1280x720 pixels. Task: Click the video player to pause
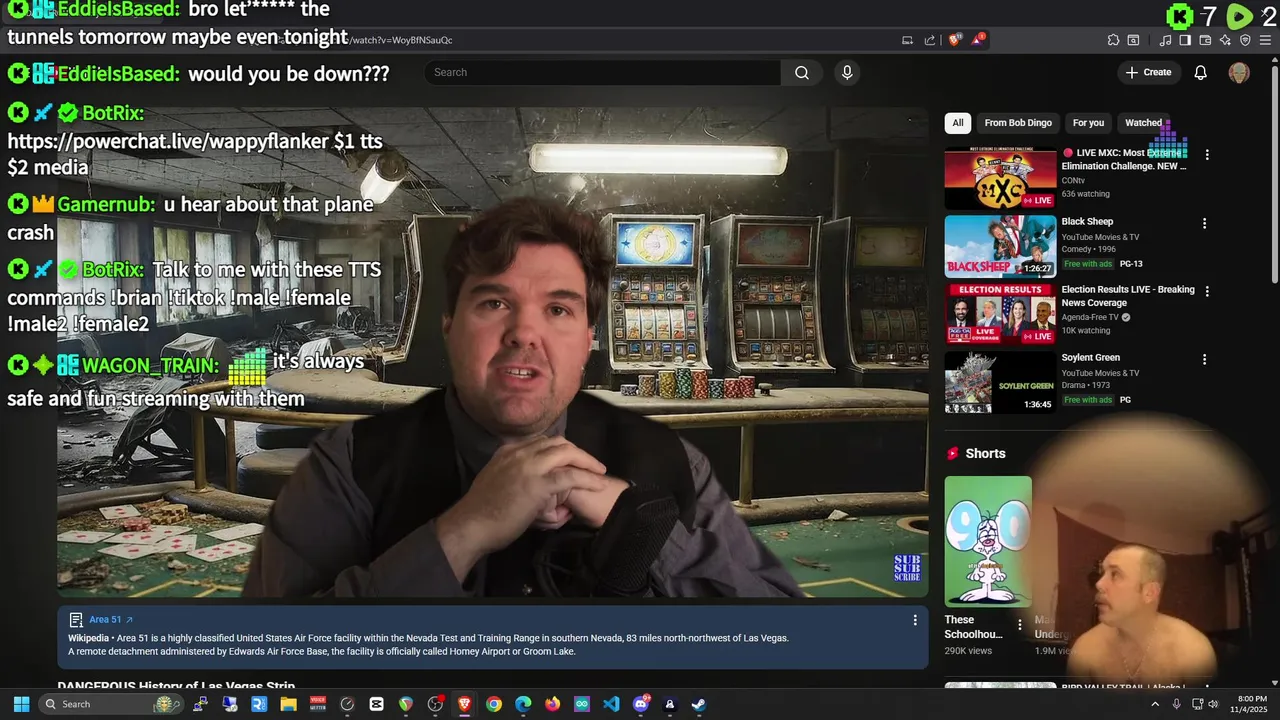492,350
